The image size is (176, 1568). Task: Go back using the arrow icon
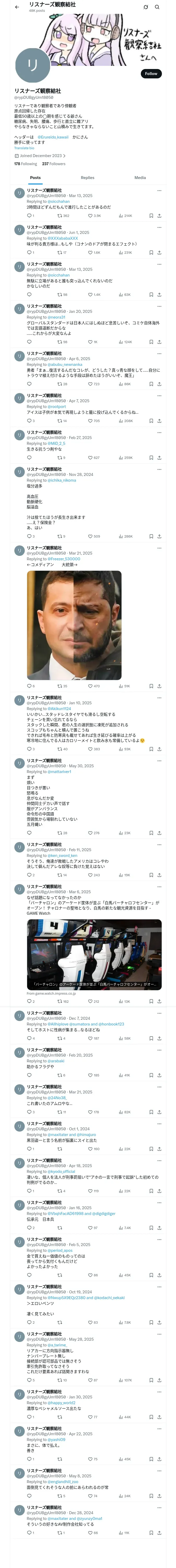(x=17, y=7)
